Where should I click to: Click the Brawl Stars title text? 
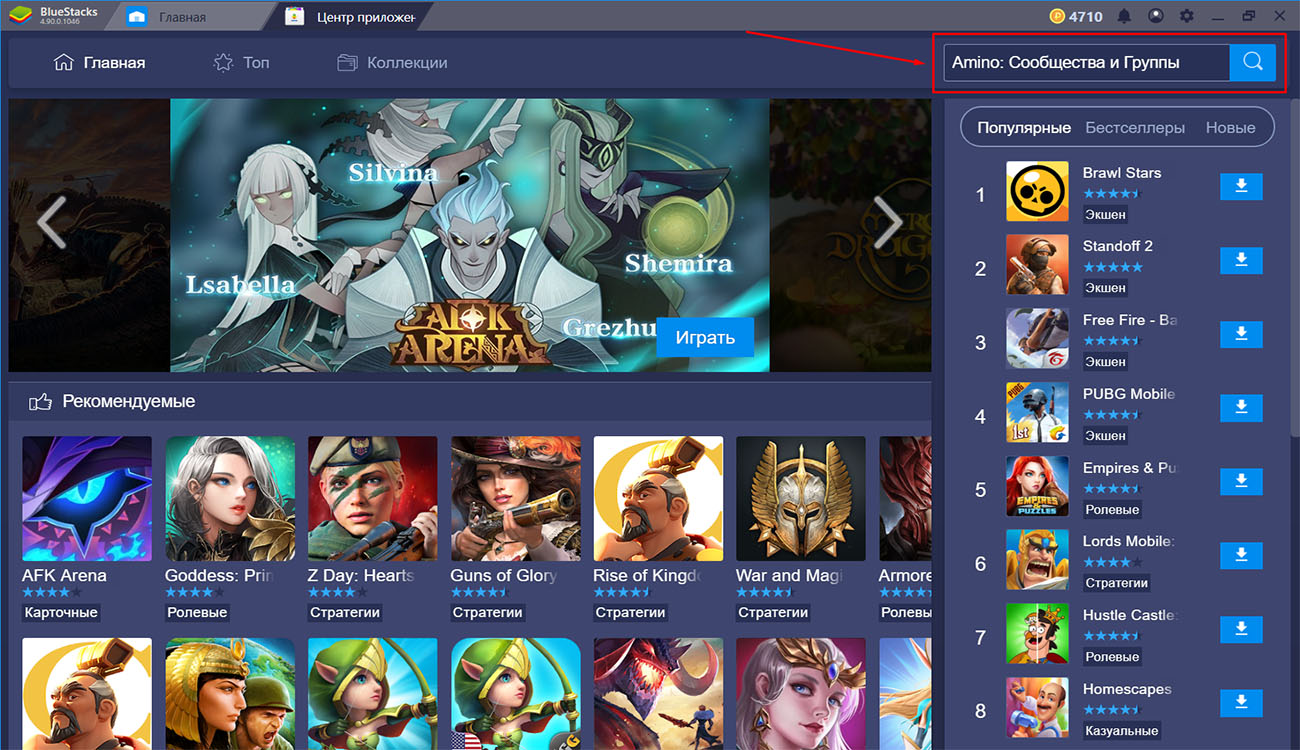(x=1122, y=173)
